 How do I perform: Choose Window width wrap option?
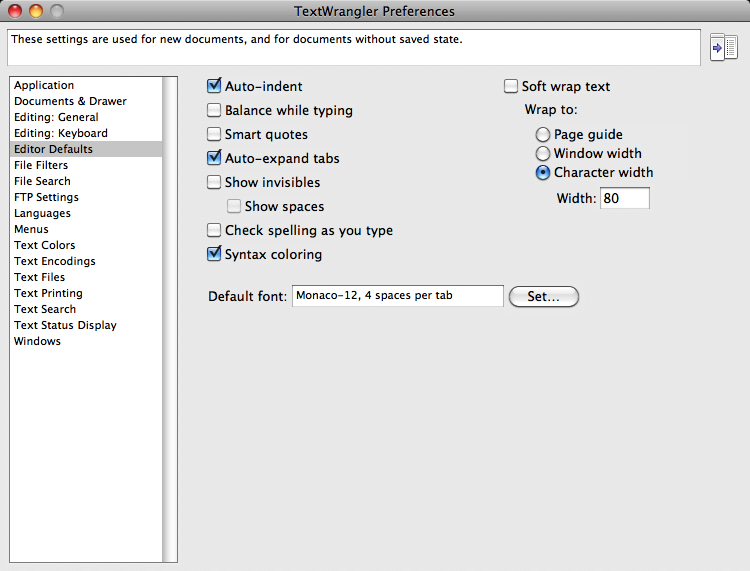pyautogui.click(x=543, y=154)
